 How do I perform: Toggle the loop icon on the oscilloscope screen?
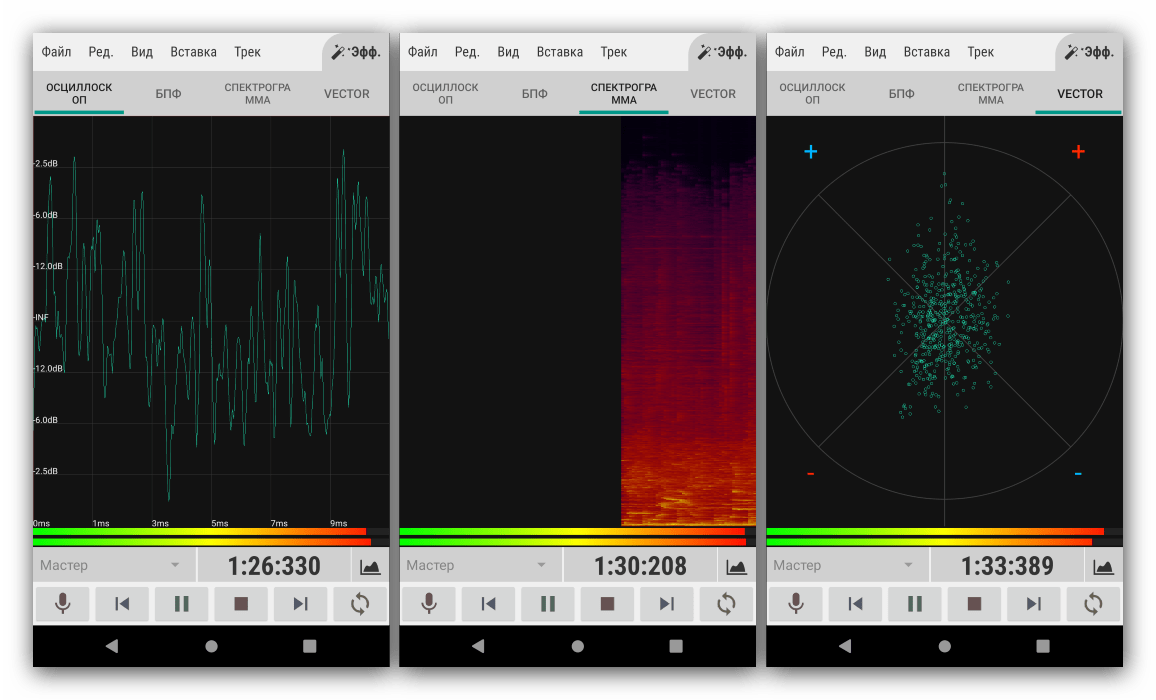[360, 604]
